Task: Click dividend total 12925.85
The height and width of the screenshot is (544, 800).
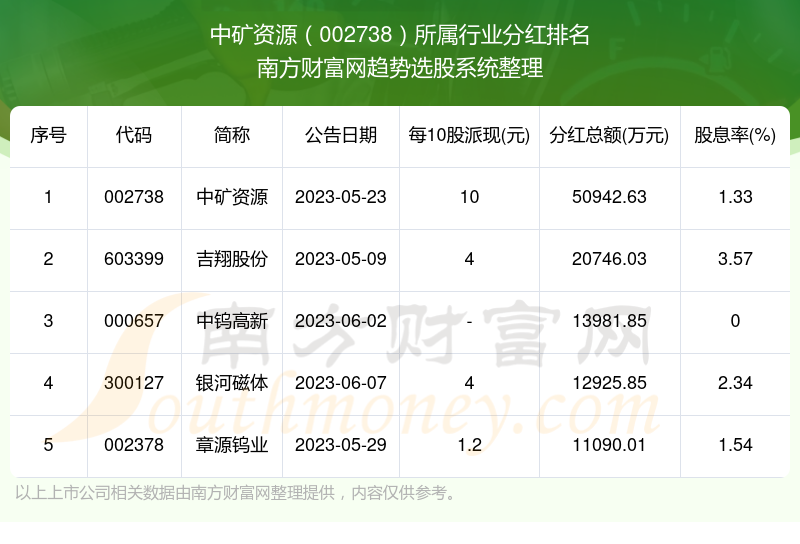Action: pos(609,383)
